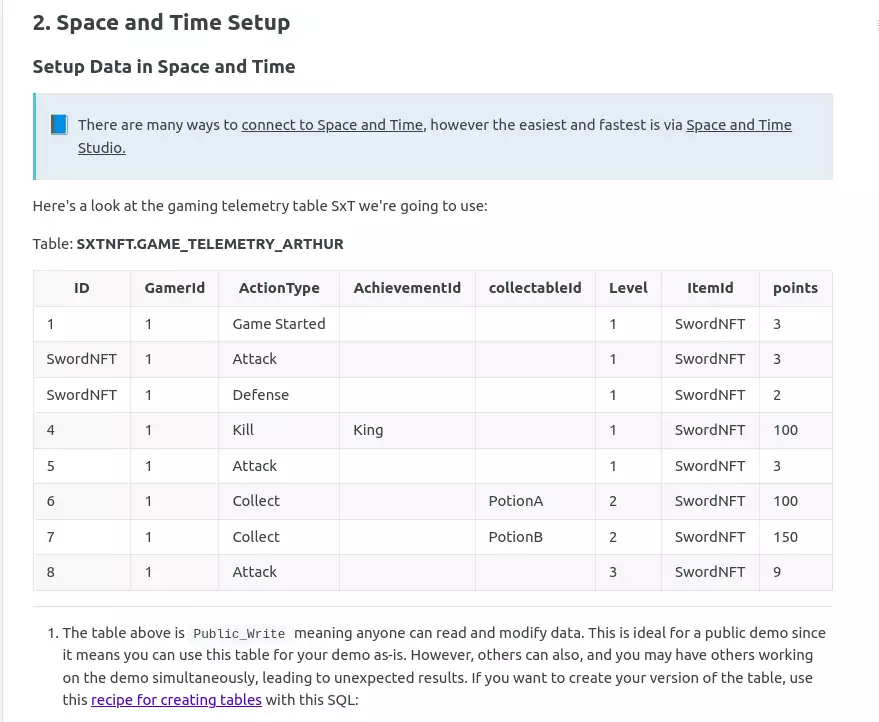The width and height of the screenshot is (879, 722).
Task: Open the "recipe for creating tables" link
Action: 176,700
